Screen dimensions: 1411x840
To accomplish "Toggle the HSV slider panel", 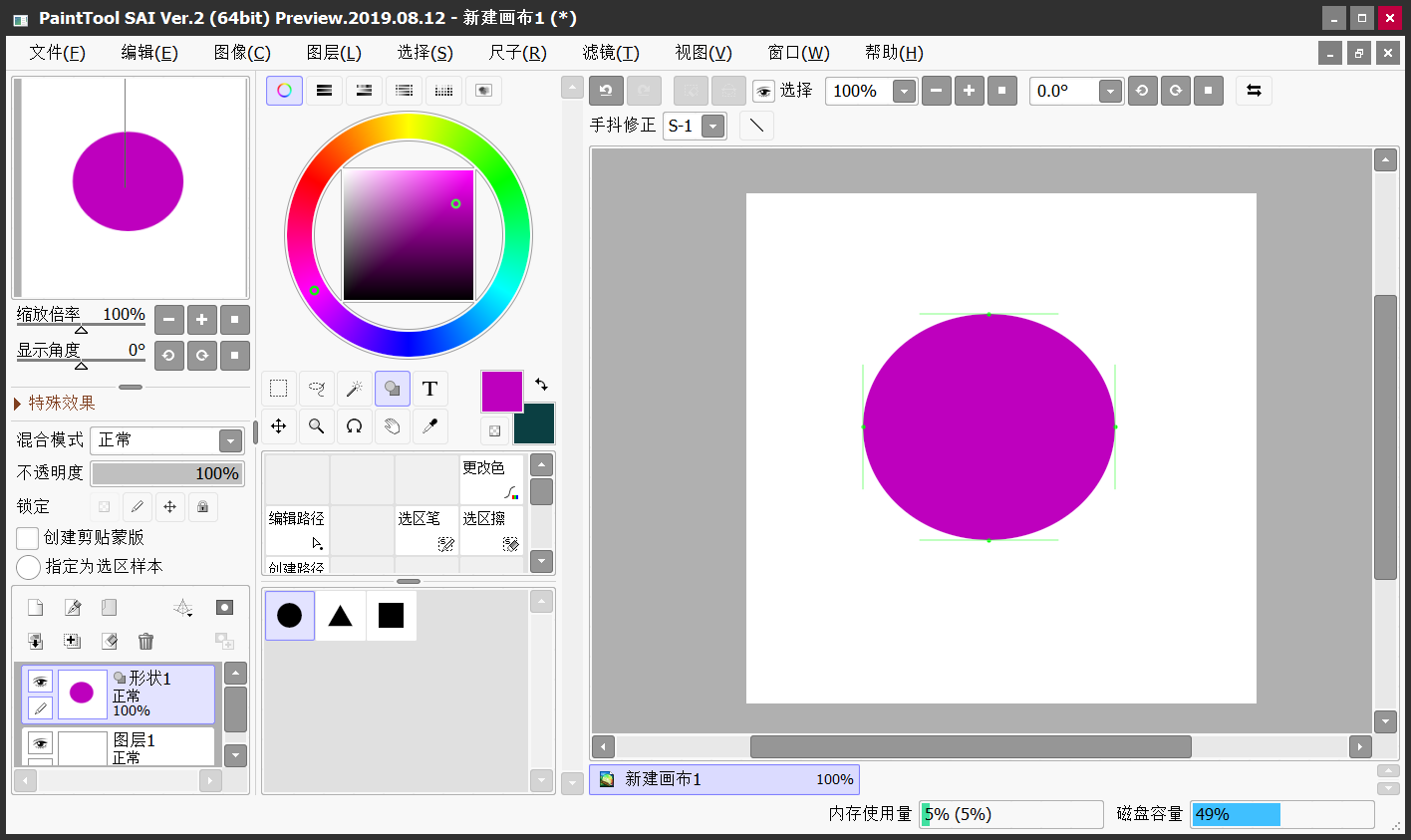I will (364, 91).
